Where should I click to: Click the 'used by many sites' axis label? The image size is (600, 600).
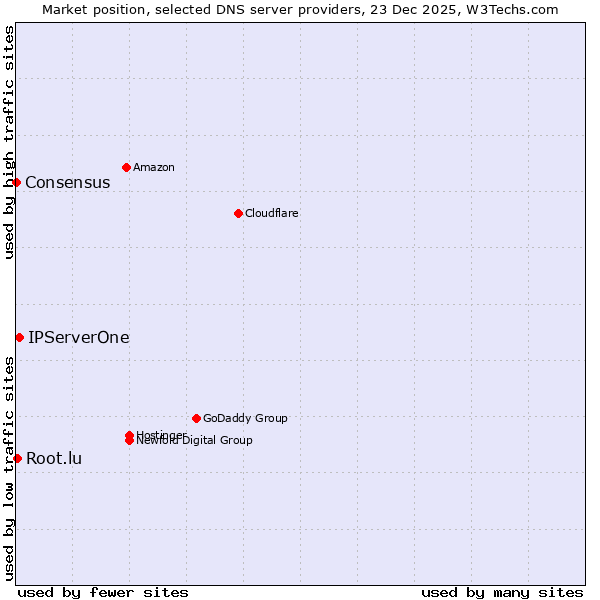tap(502, 592)
